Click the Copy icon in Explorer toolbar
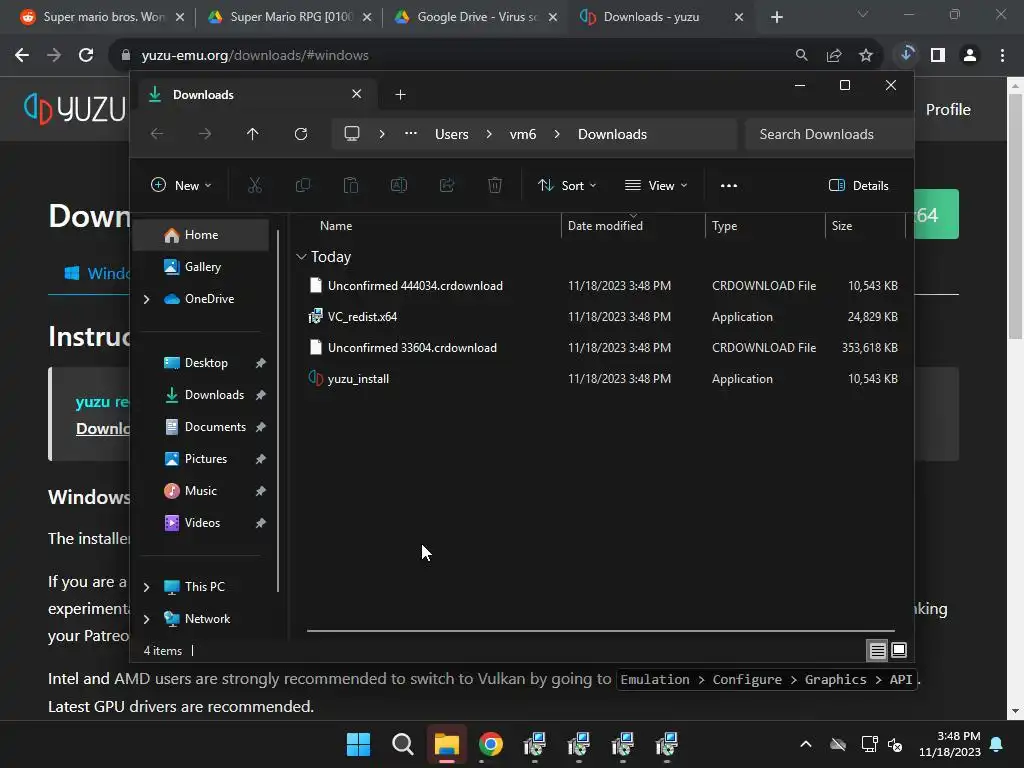Viewport: 1024px width, 768px height. [x=302, y=185]
